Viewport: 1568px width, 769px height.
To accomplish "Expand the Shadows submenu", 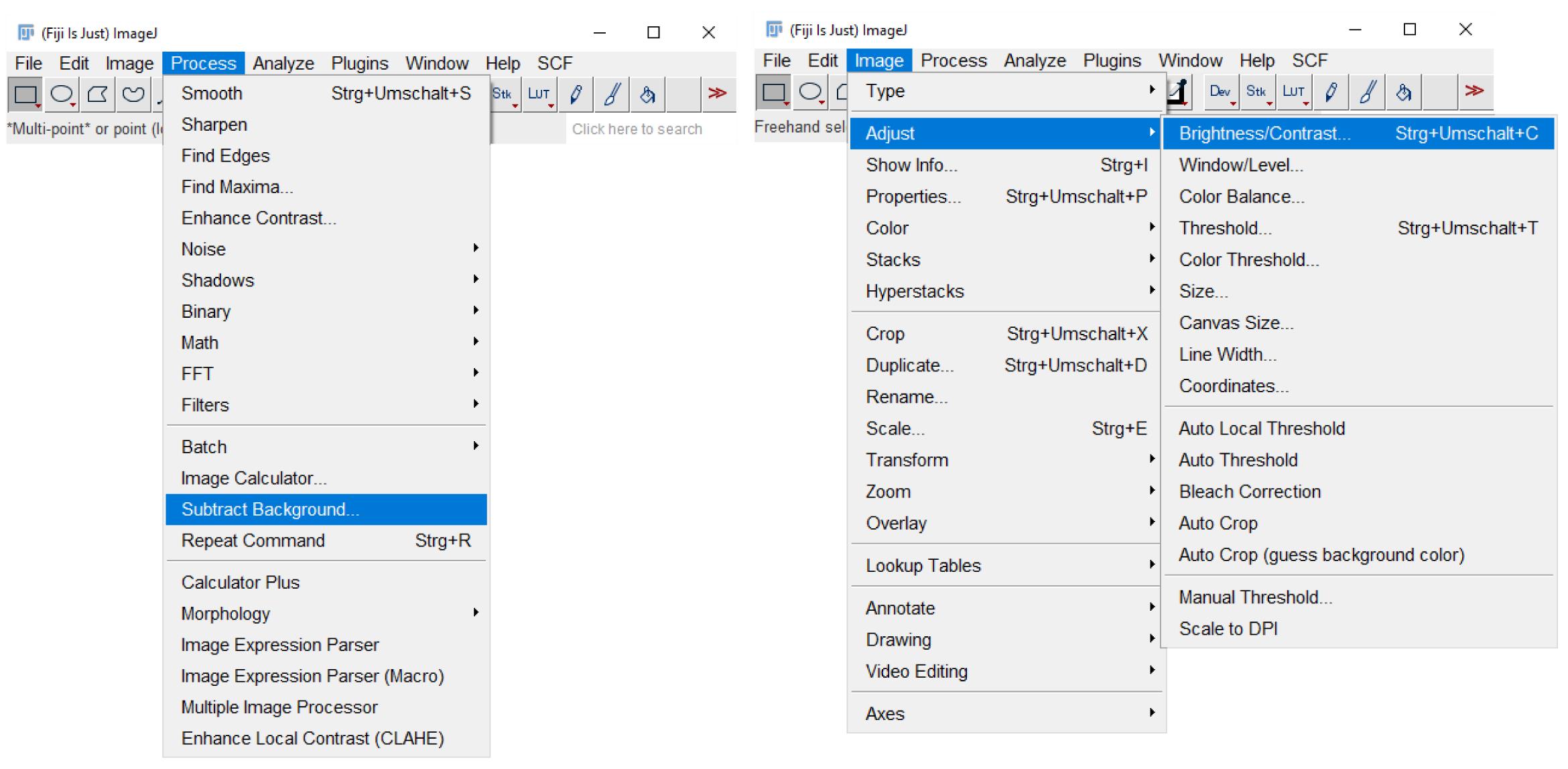I will pos(326,280).
